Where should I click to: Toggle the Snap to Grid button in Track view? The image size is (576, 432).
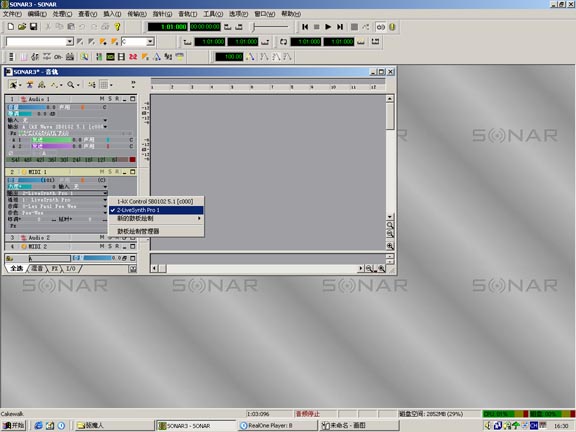104,85
